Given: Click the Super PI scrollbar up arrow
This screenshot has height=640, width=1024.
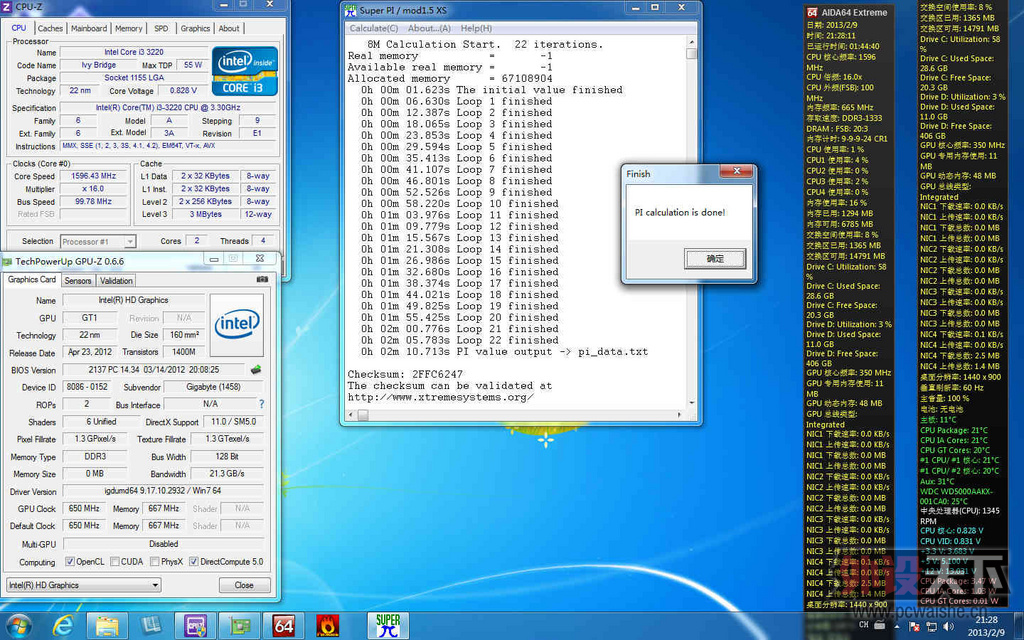Looking at the screenshot, I should pyautogui.click(x=692, y=41).
